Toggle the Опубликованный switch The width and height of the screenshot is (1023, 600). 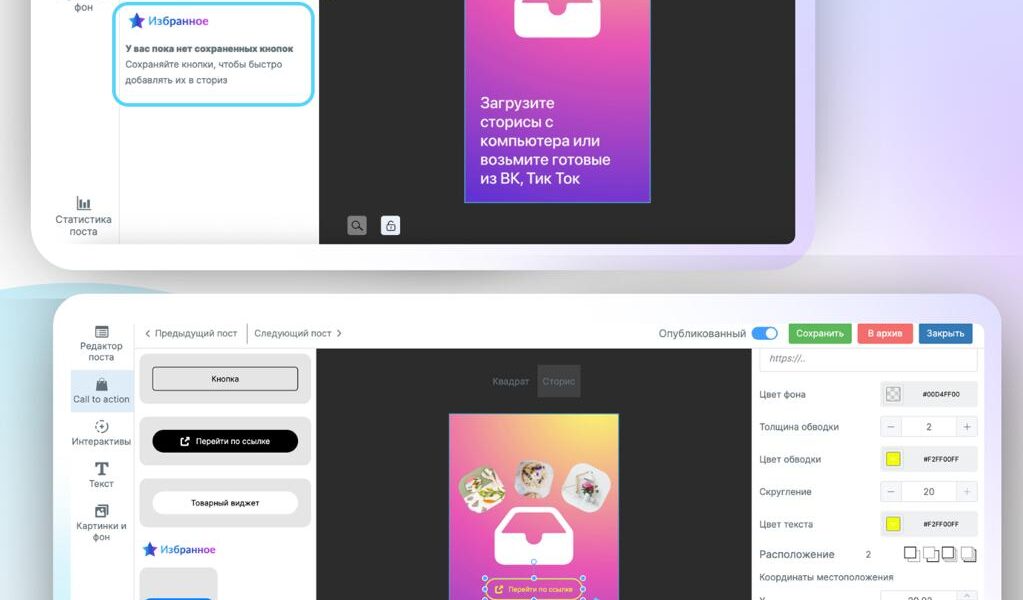point(765,333)
